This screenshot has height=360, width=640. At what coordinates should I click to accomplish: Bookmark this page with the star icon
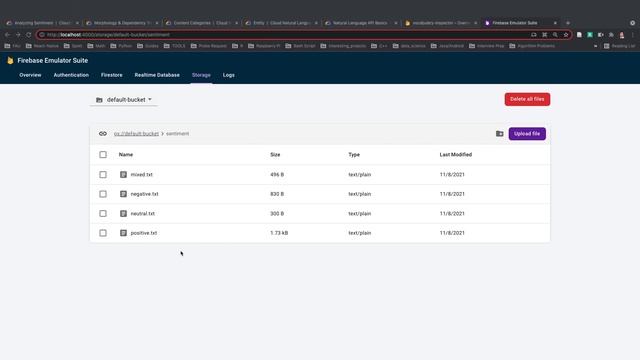coord(566,35)
